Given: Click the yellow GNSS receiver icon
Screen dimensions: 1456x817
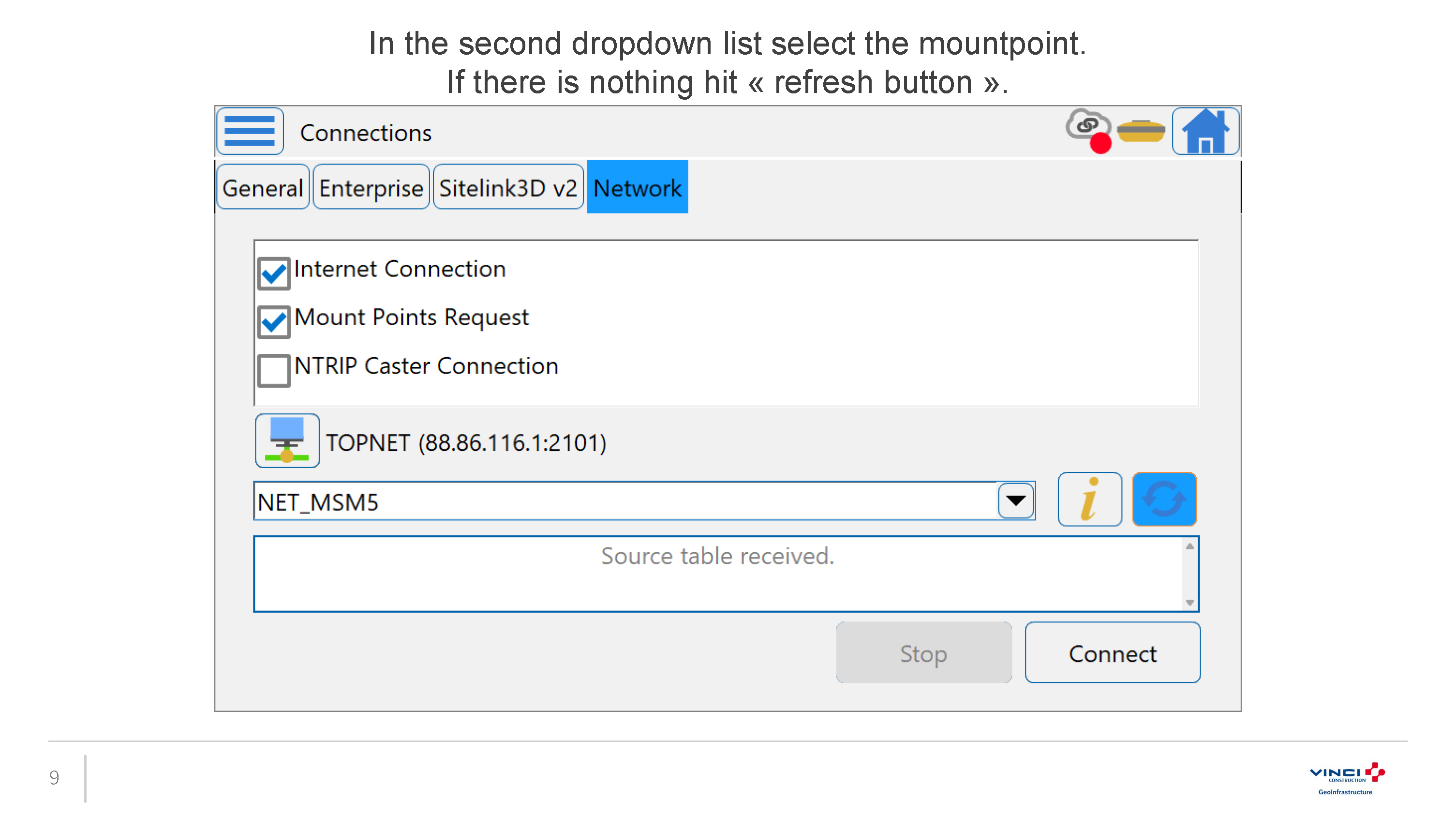Looking at the screenshot, I should coord(1141,131).
